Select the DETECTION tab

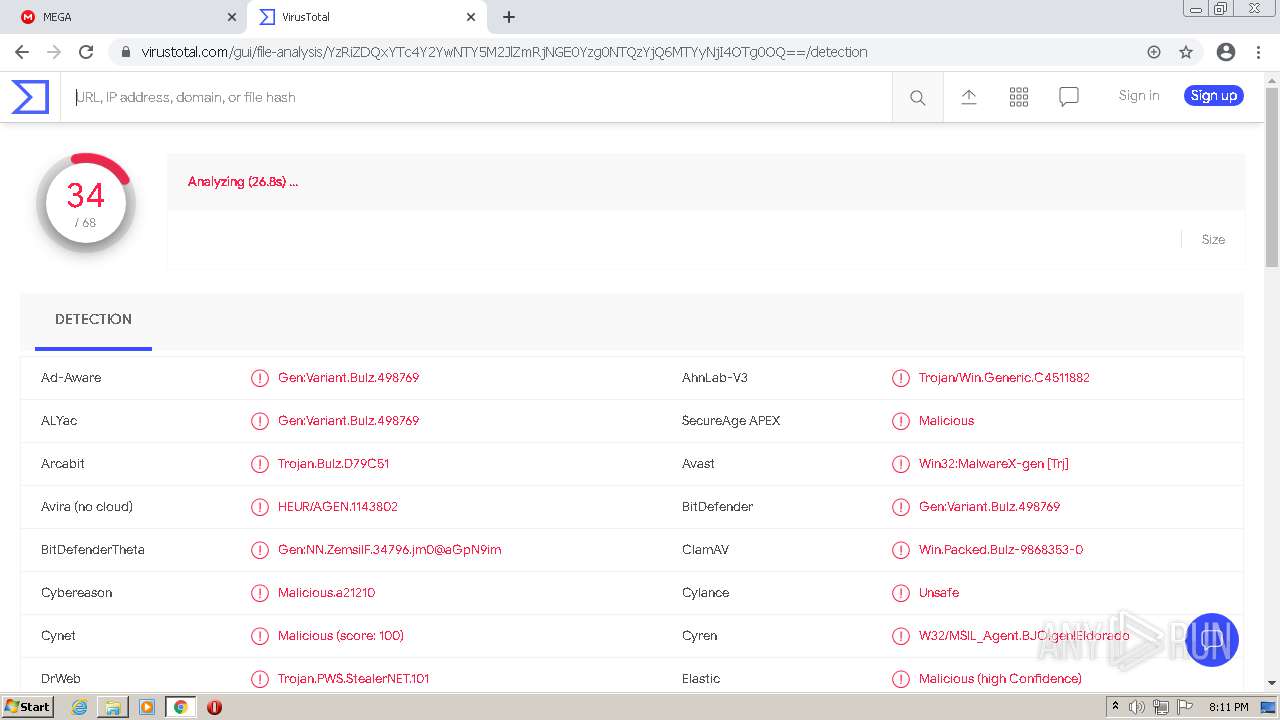pos(93,319)
